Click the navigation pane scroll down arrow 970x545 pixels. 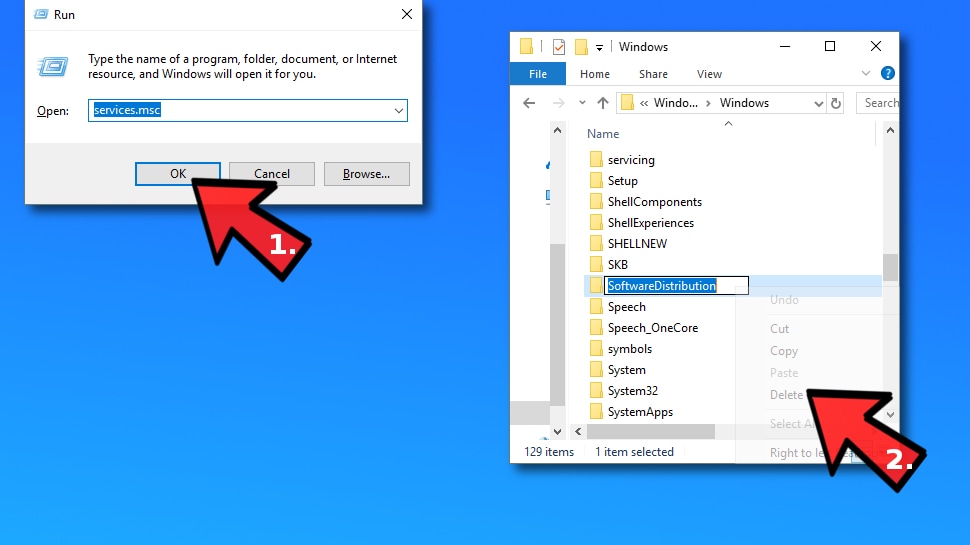point(557,431)
